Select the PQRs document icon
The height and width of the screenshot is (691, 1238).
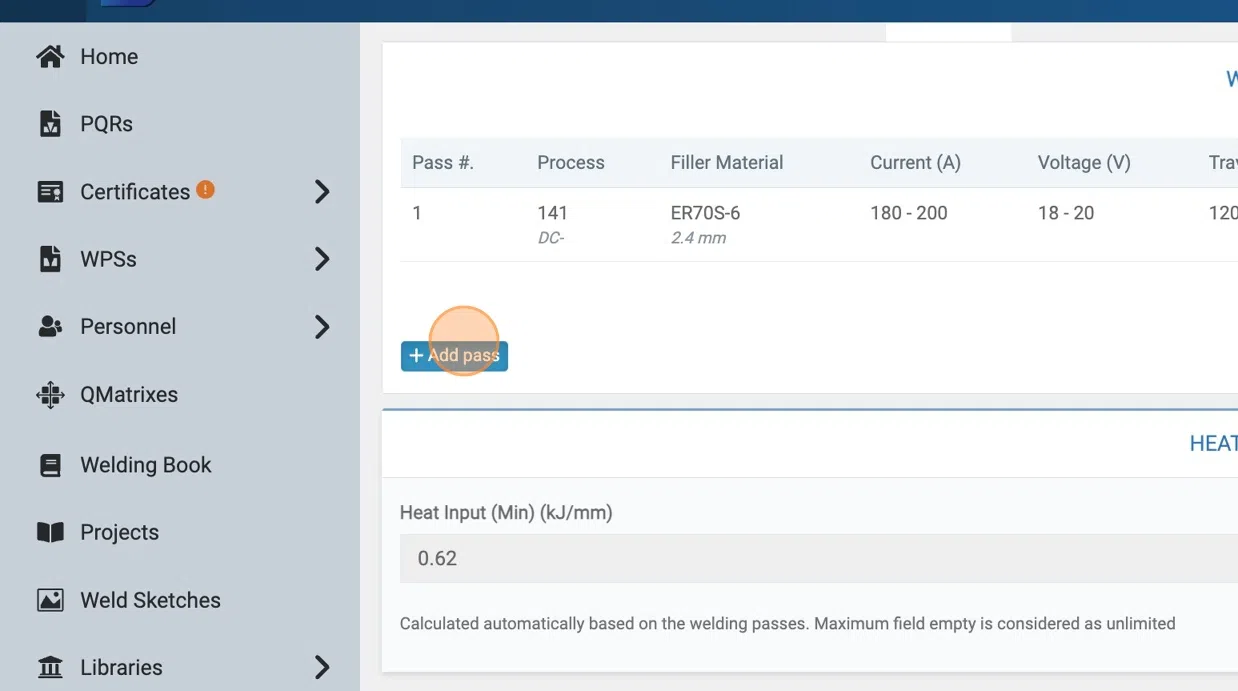50,124
